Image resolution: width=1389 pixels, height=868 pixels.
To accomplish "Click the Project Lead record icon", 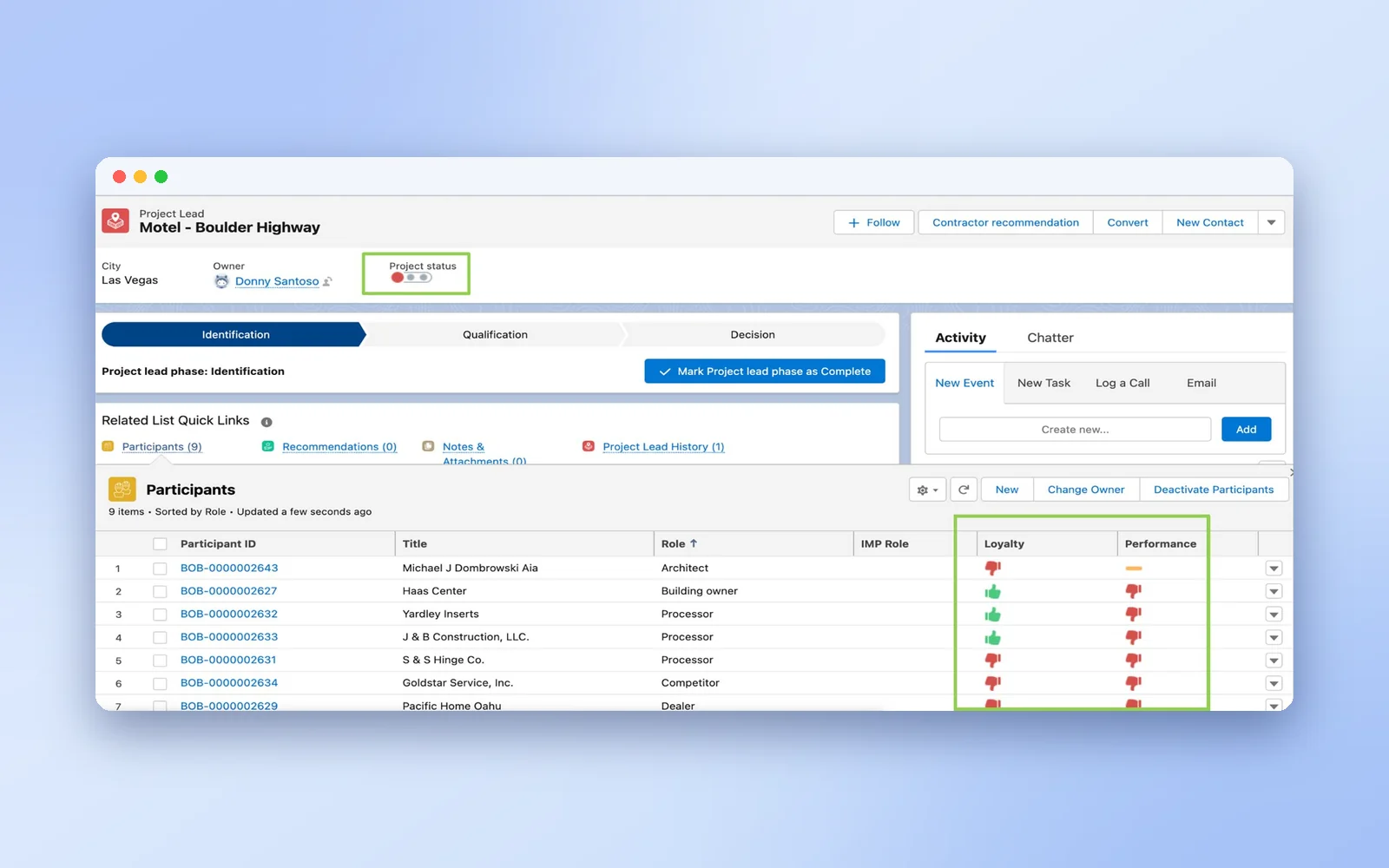I will [x=115, y=220].
